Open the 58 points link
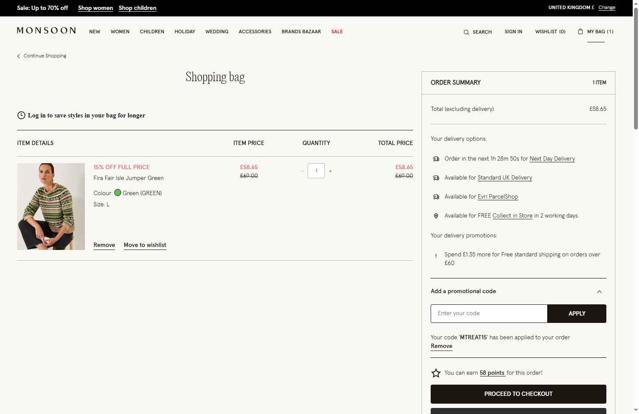The image size is (639, 414). click(492, 373)
